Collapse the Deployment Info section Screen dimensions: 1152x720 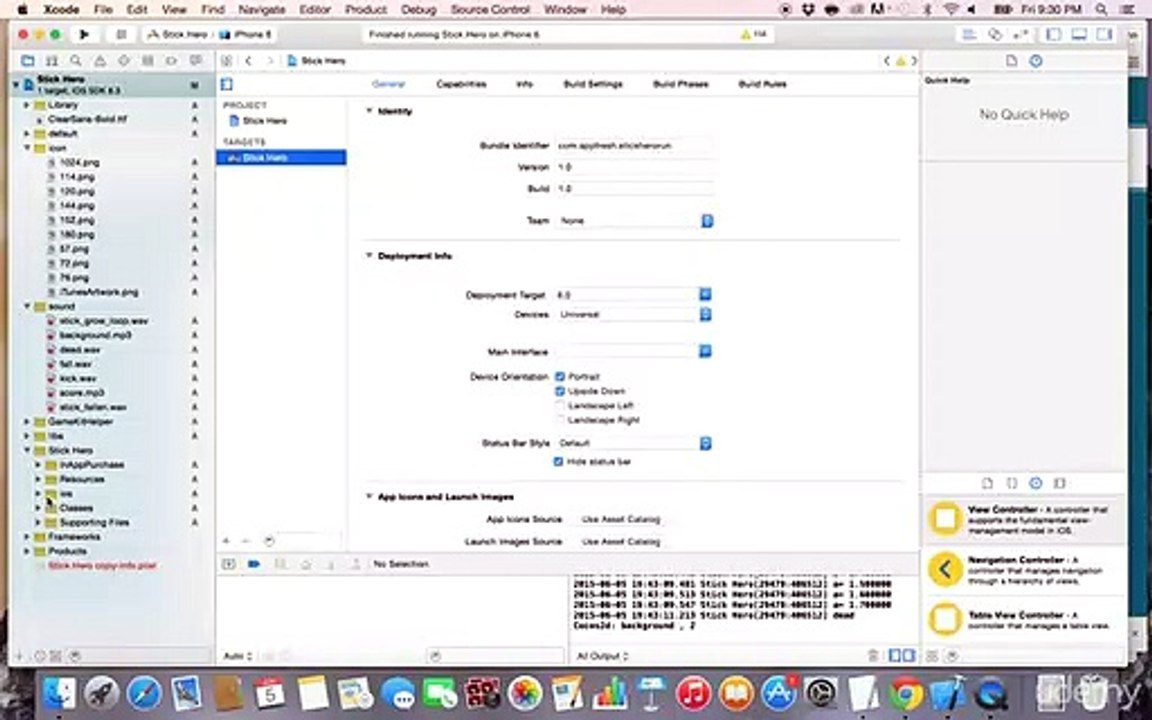369,256
